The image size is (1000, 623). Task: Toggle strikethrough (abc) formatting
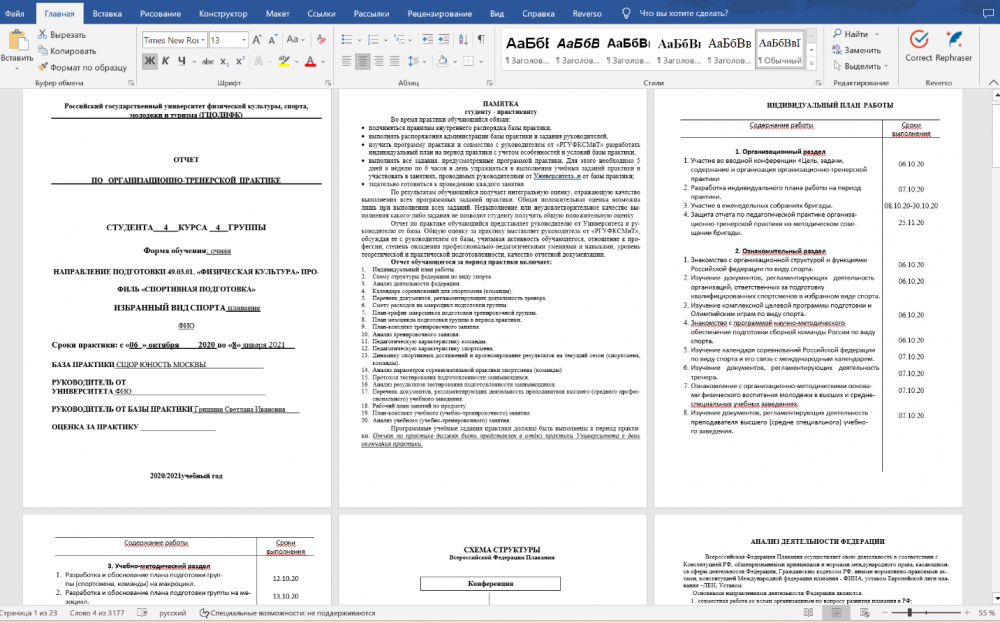point(208,62)
